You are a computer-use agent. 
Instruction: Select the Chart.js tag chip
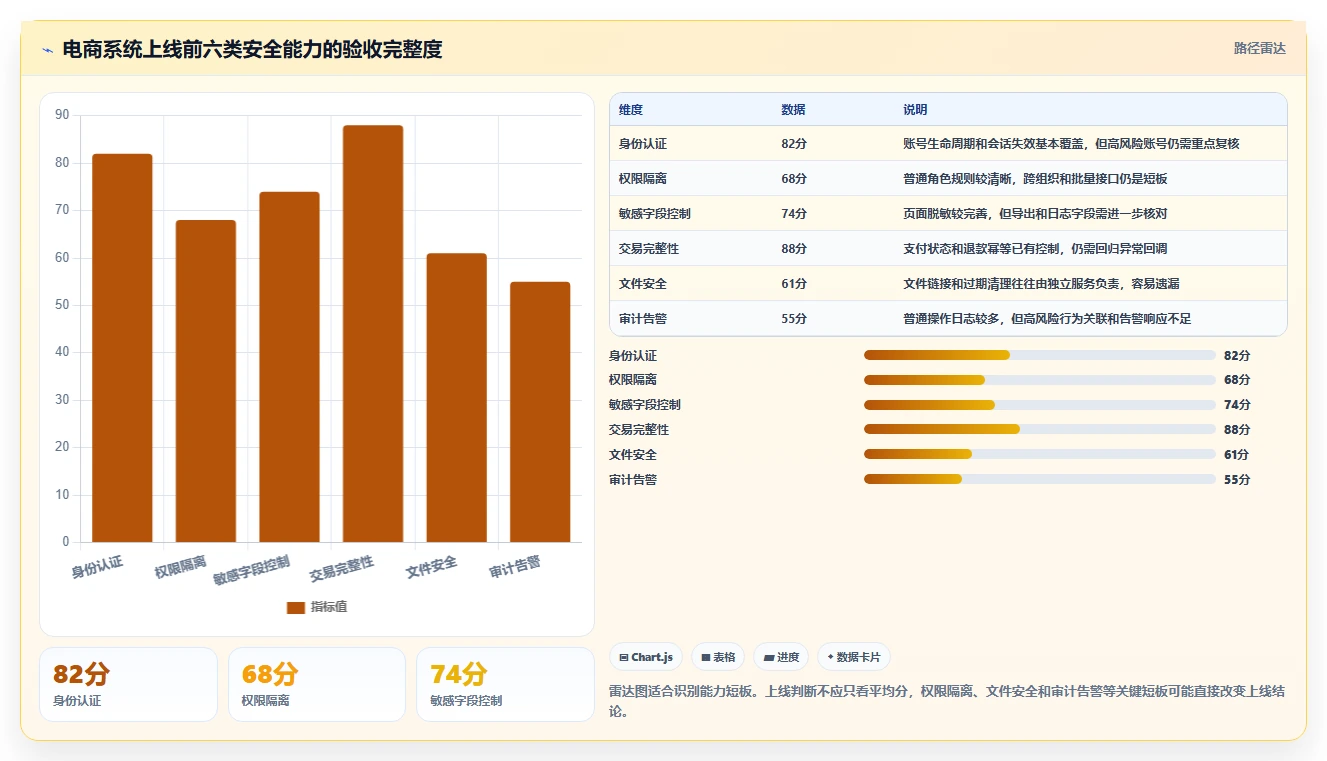645,657
